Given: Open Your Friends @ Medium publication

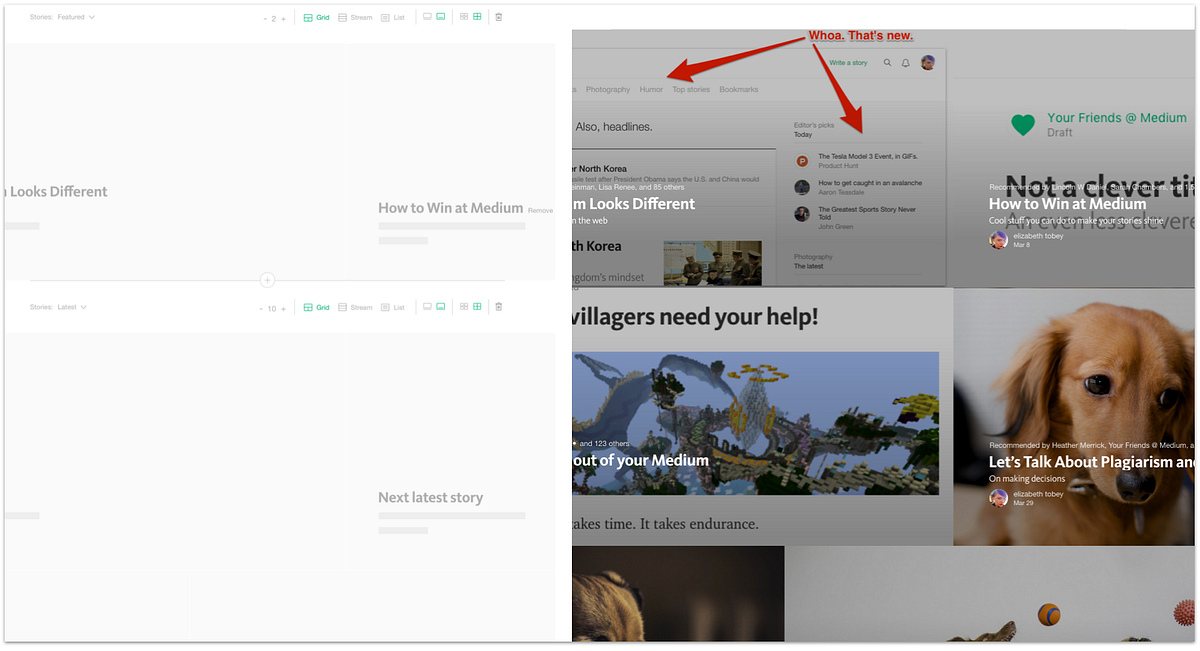Looking at the screenshot, I should (x=1117, y=117).
